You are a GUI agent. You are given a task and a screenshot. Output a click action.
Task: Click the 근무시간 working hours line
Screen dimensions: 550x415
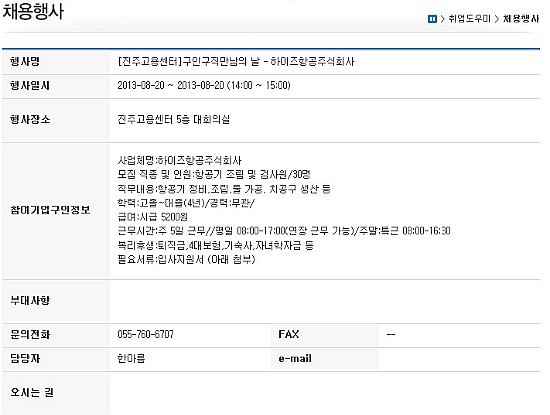(x=284, y=231)
